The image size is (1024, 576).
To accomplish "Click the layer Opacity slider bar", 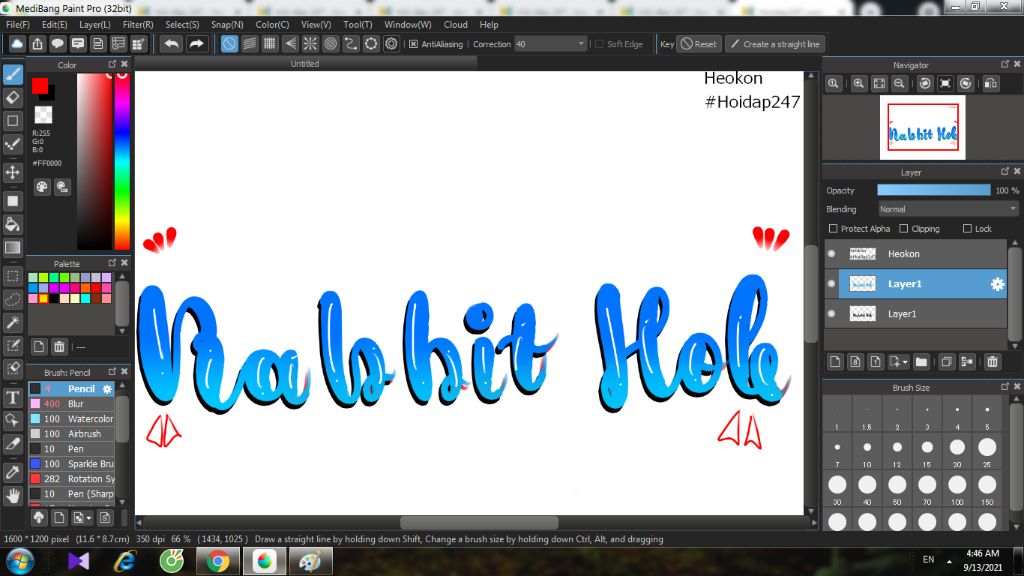I will (x=933, y=190).
